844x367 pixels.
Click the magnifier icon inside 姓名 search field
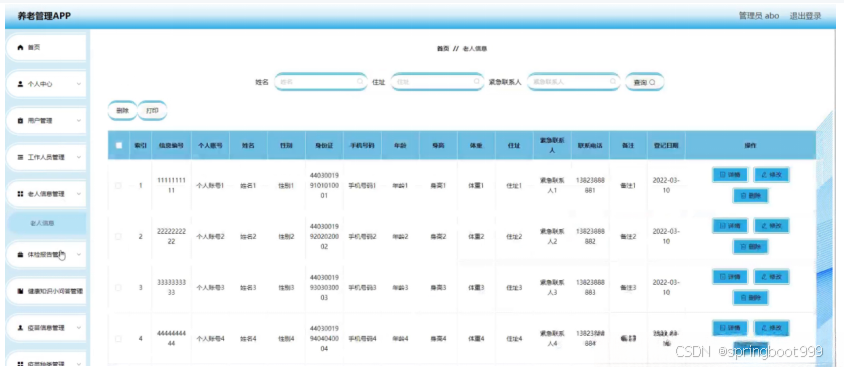[360, 82]
